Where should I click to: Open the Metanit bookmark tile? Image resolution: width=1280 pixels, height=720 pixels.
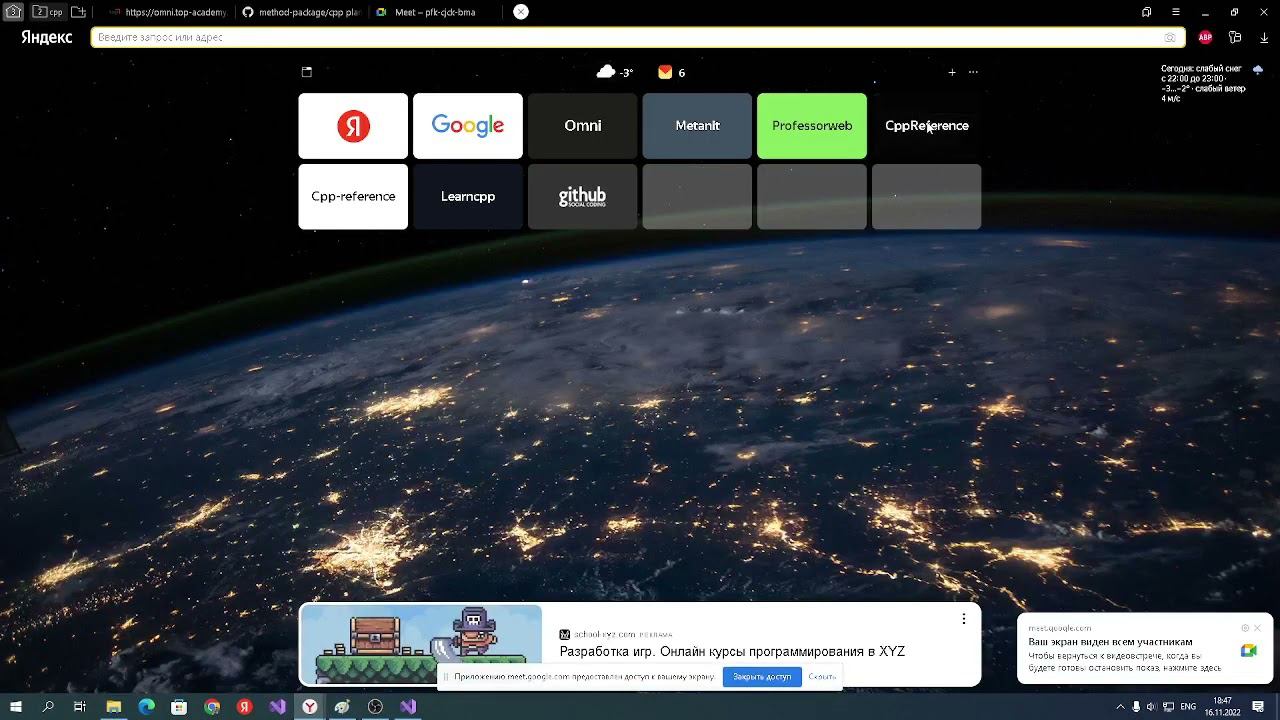[697, 126]
